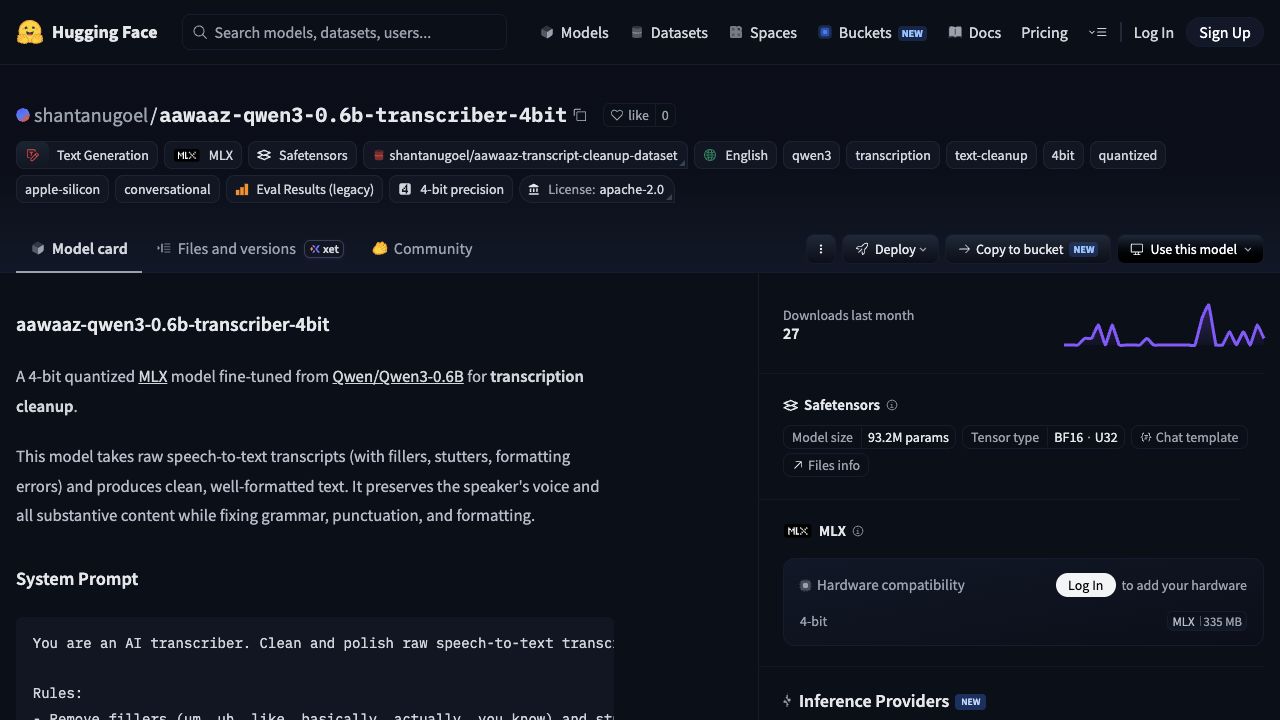
Task: Open the like count 0
Action: coord(665,115)
